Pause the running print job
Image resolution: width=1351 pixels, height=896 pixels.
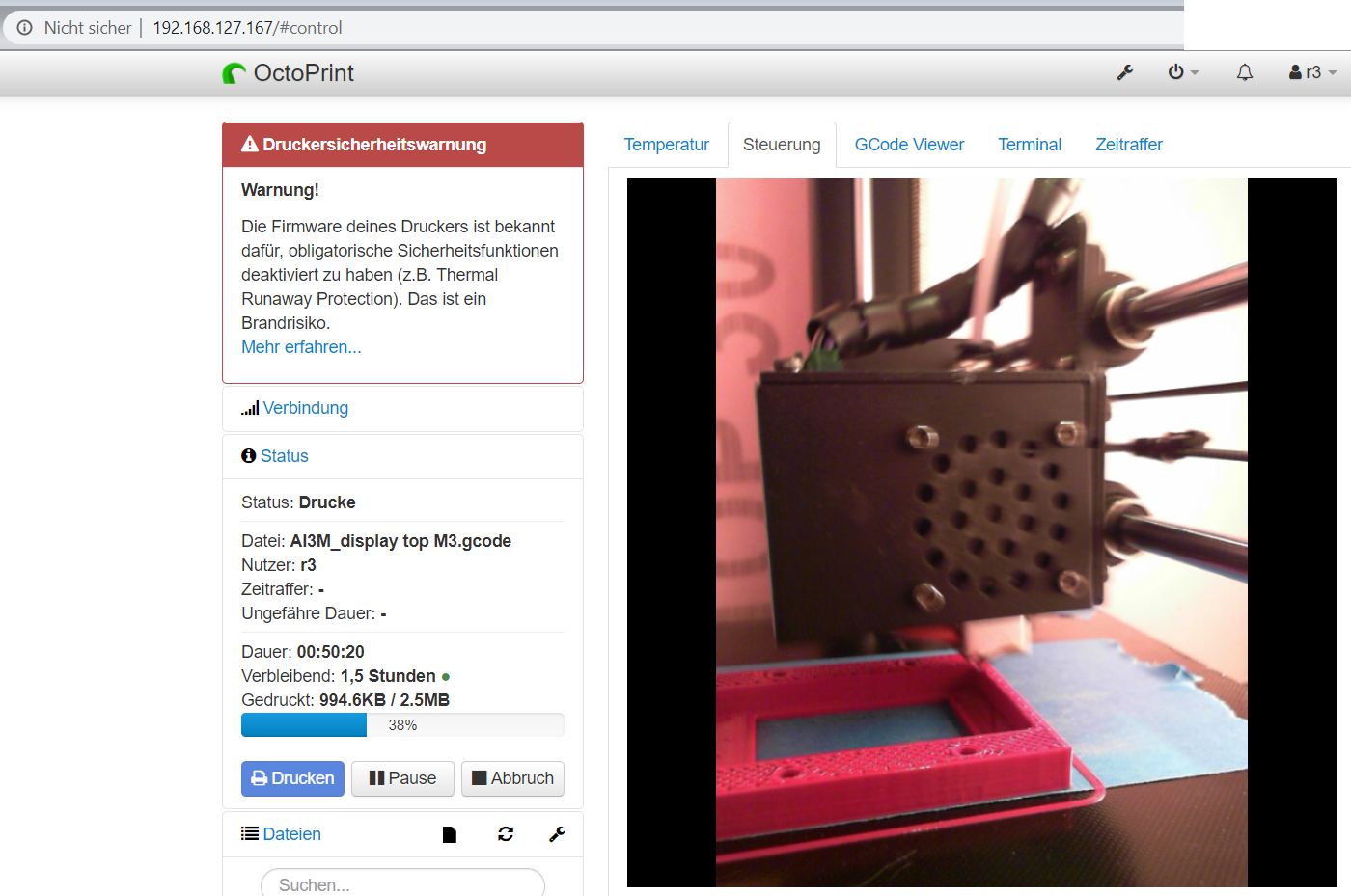(x=402, y=778)
